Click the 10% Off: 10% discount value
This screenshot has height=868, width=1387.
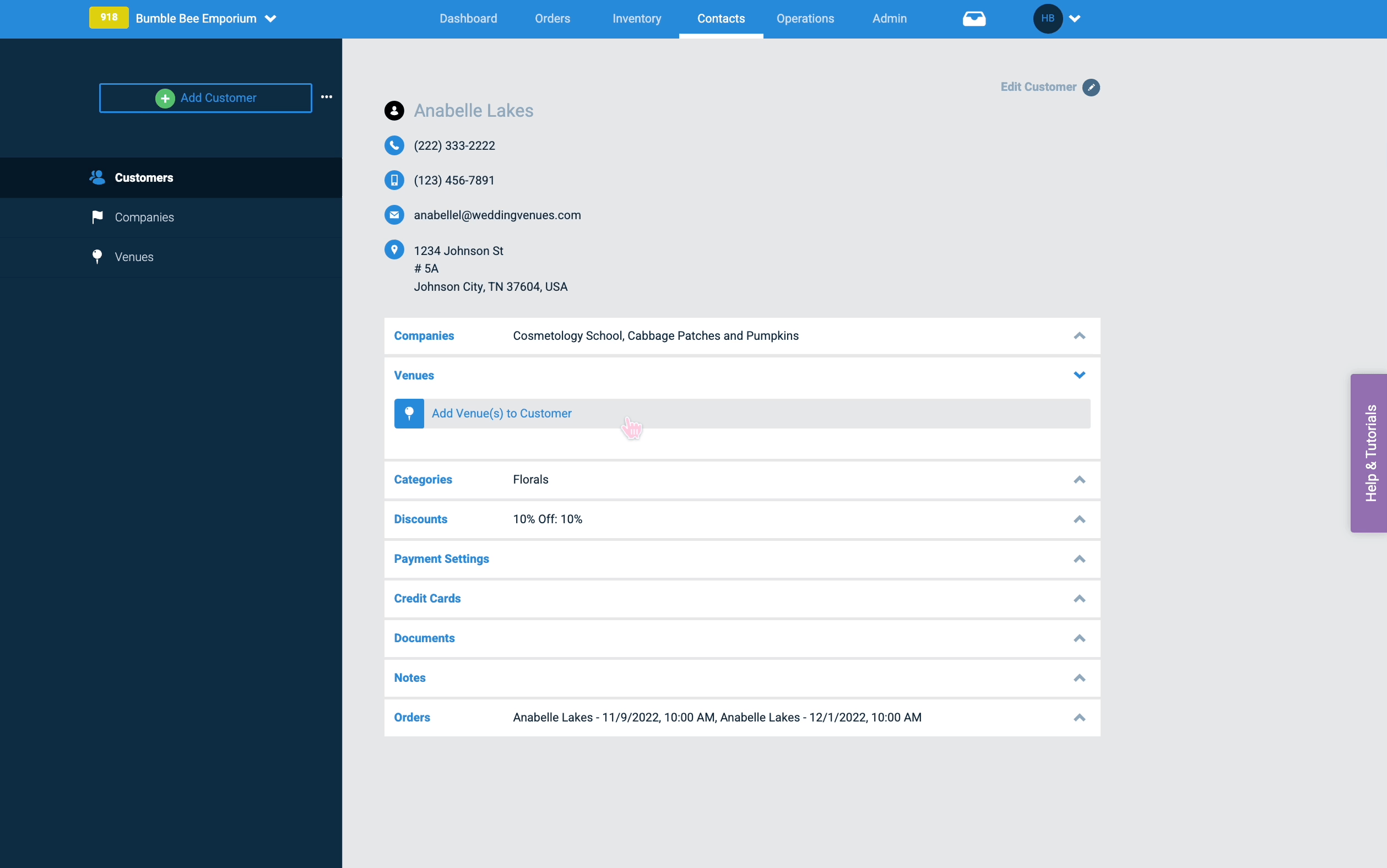pos(548,519)
